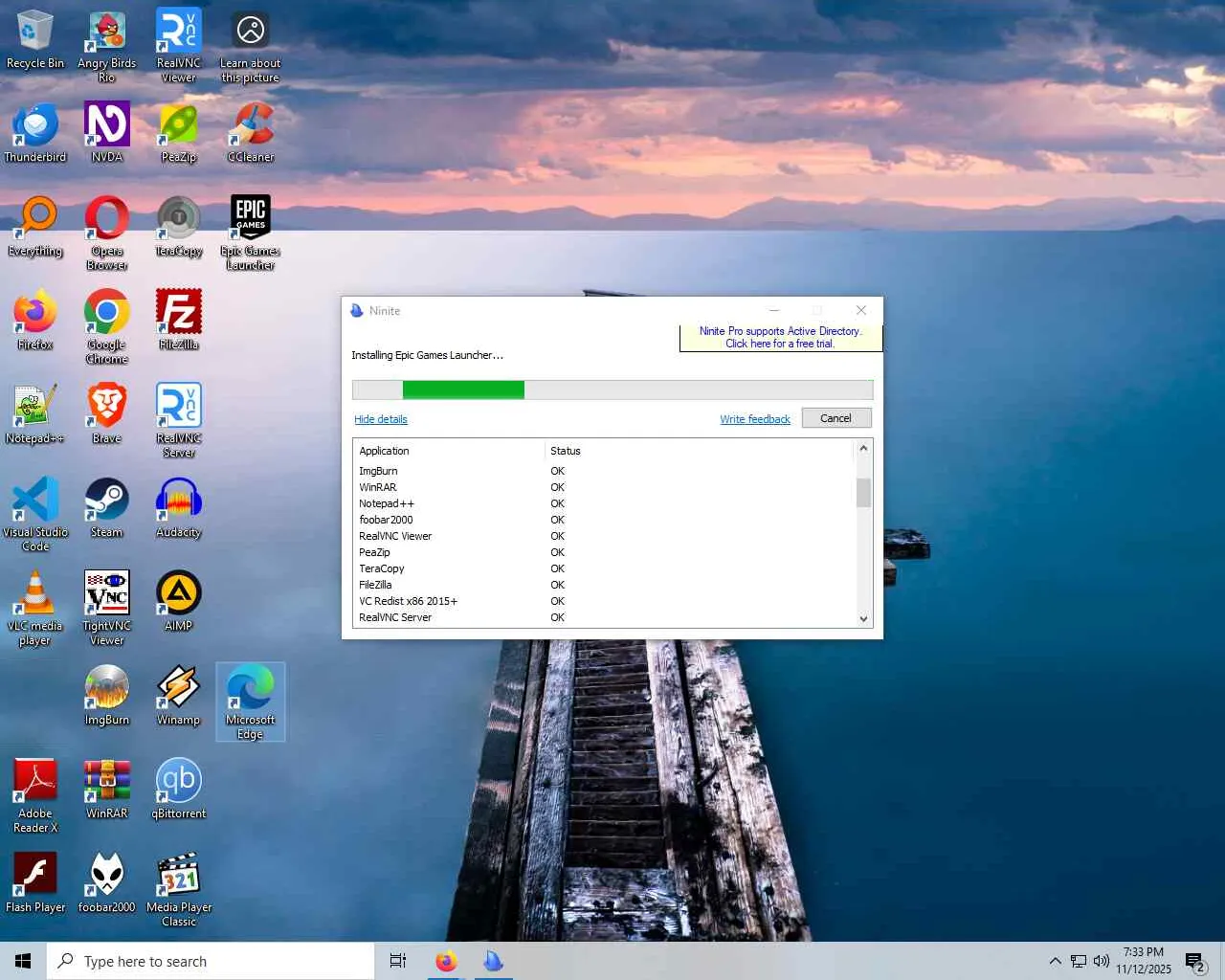1225x980 pixels.
Task: Select the CCleaner desktop shortcut
Action: pos(251,133)
